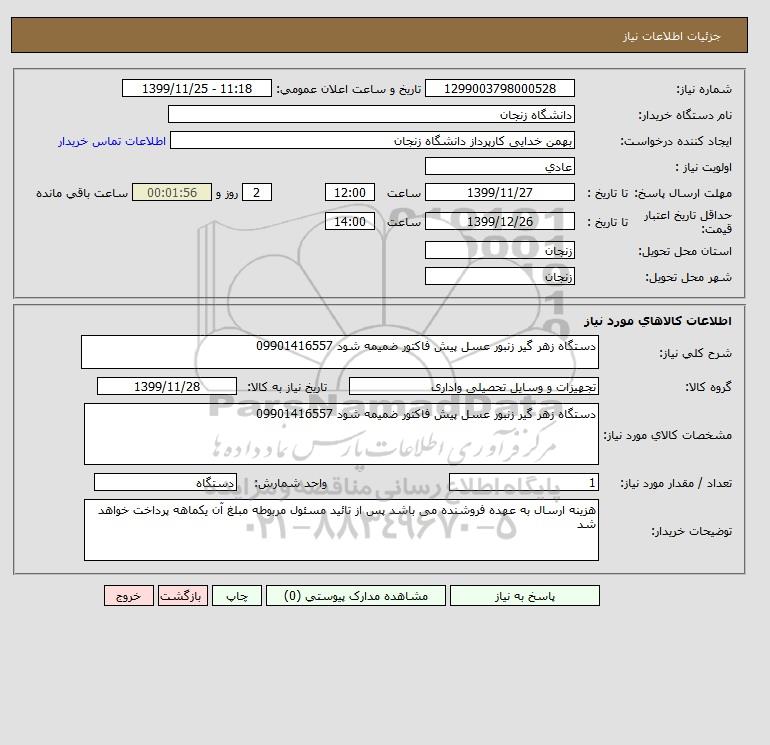Click the countdown timer 00:01:56 field
770x745 pixels.
(172, 193)
